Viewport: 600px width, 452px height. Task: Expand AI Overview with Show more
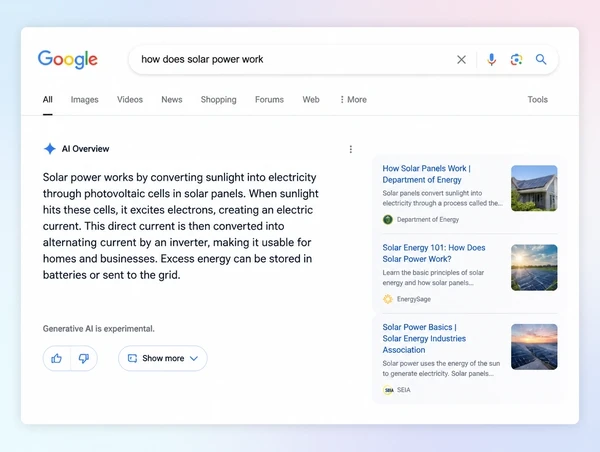click(x=163, y=359)
